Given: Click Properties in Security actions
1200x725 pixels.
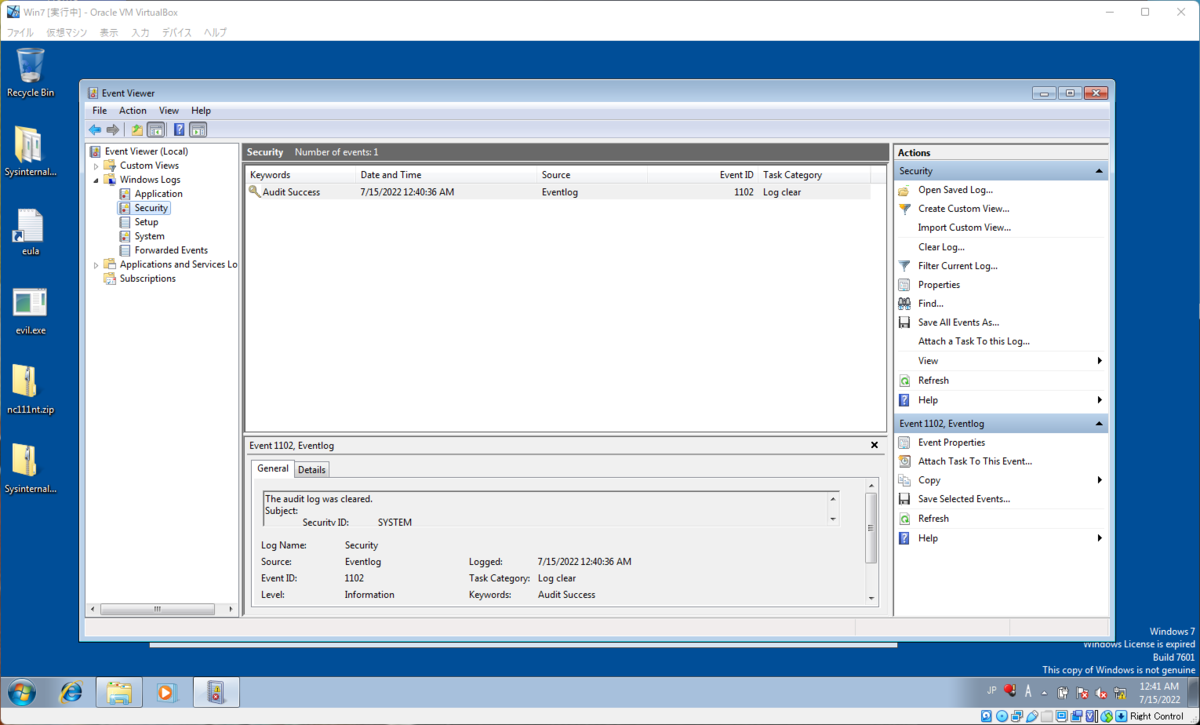Looking at the screenshot, I should point(939,285).
